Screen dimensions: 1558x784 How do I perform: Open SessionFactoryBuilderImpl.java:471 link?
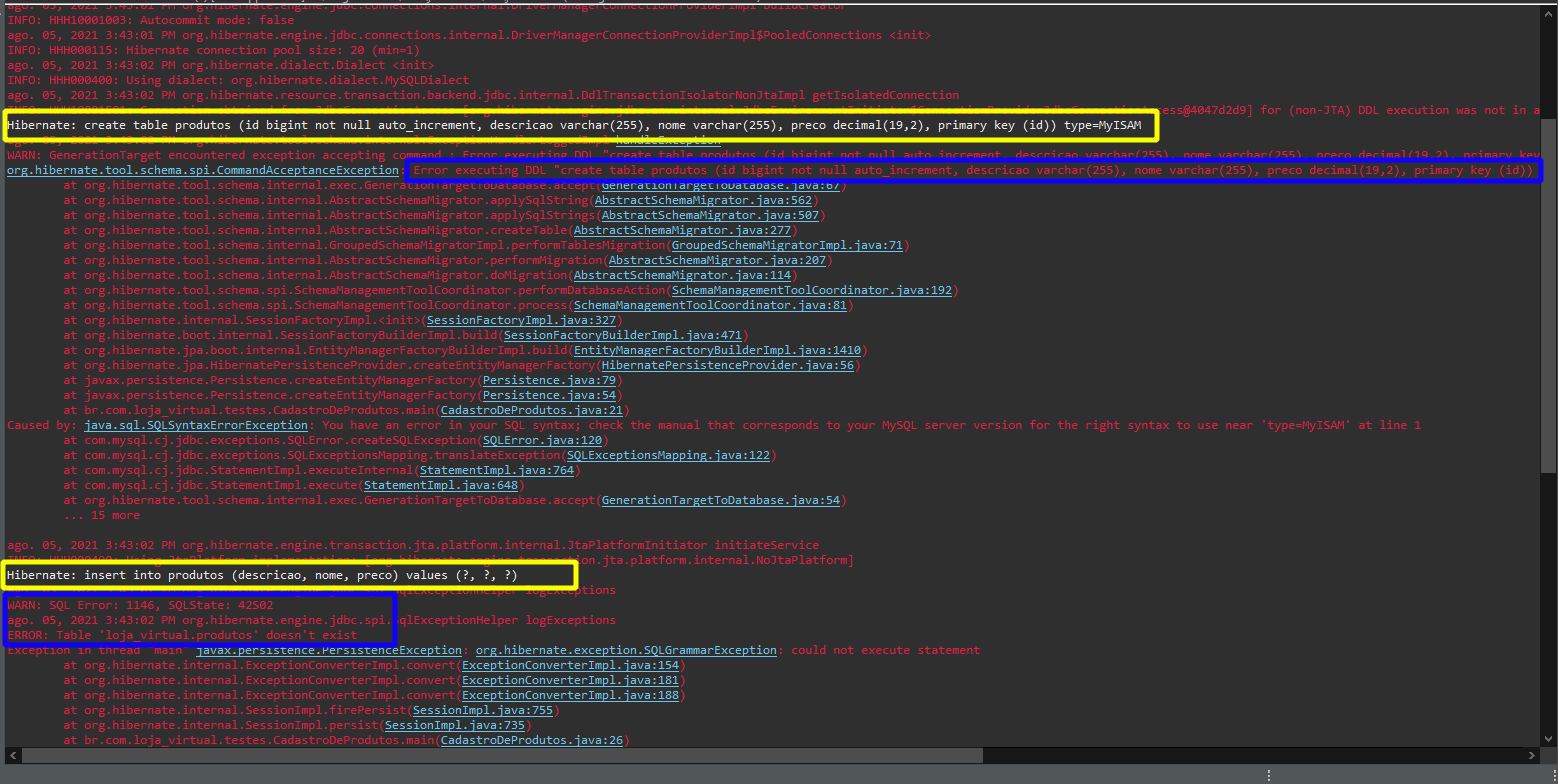click(x=623, y=336)
